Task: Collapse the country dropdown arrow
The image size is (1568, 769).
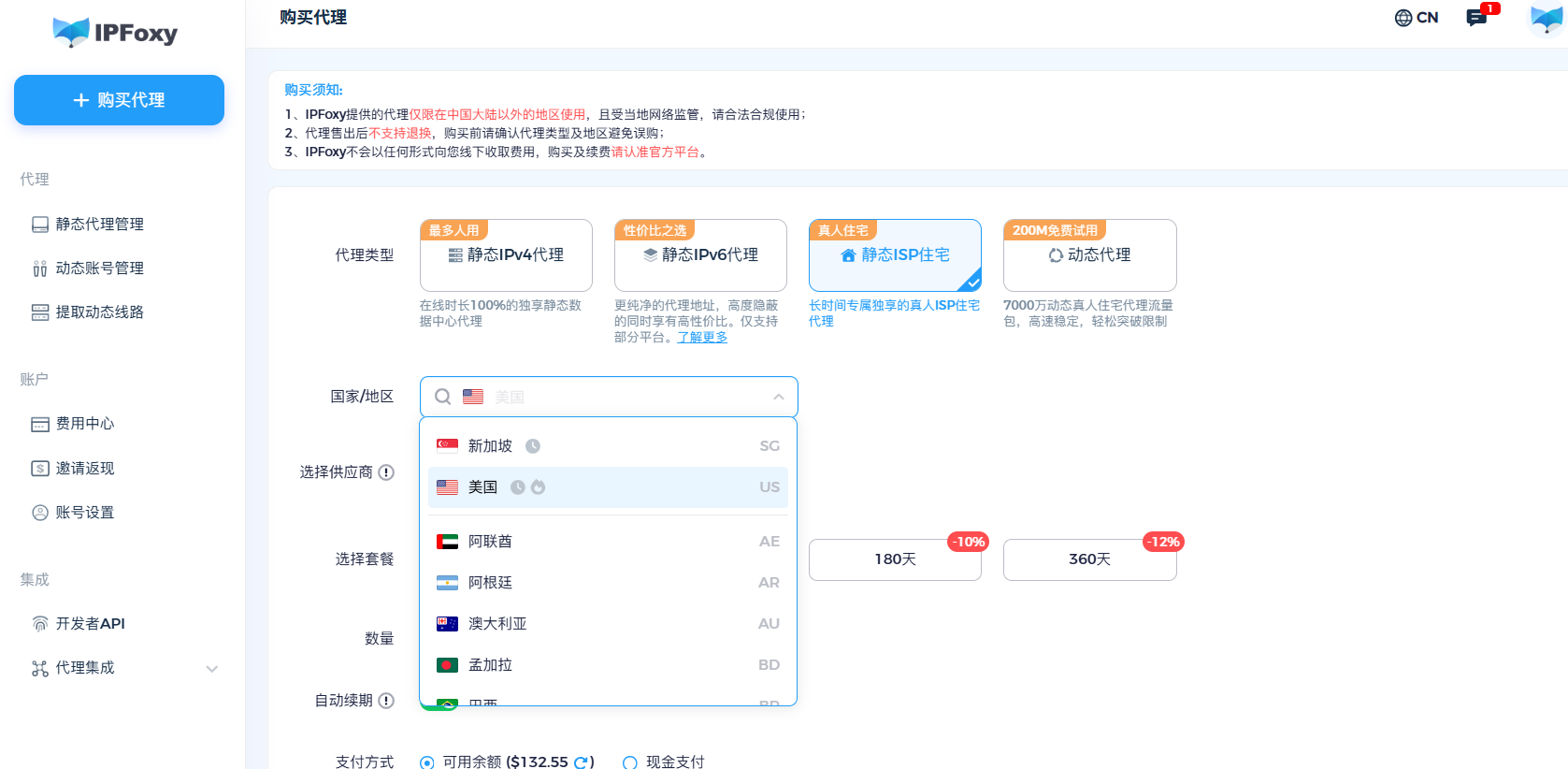Action: pyautogui.click(x=778, y=397)
